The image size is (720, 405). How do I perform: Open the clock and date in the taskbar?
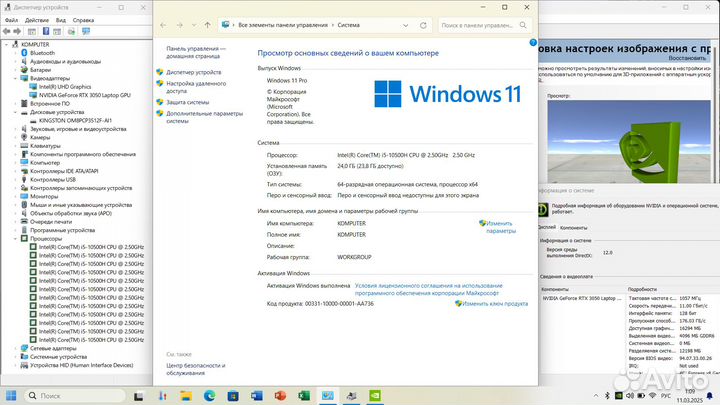(x=690, y=396)
